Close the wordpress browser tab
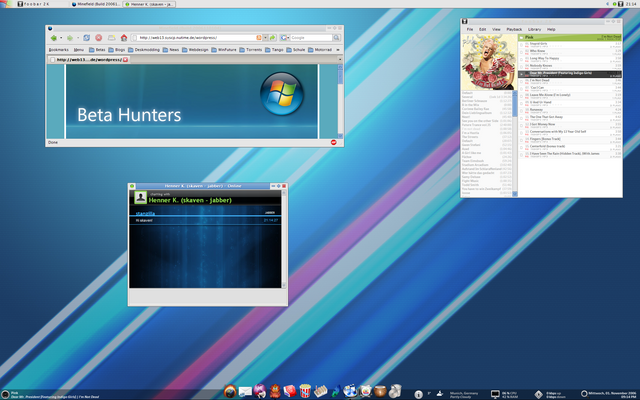Screen dimensions: 640x400 (125, 60)
